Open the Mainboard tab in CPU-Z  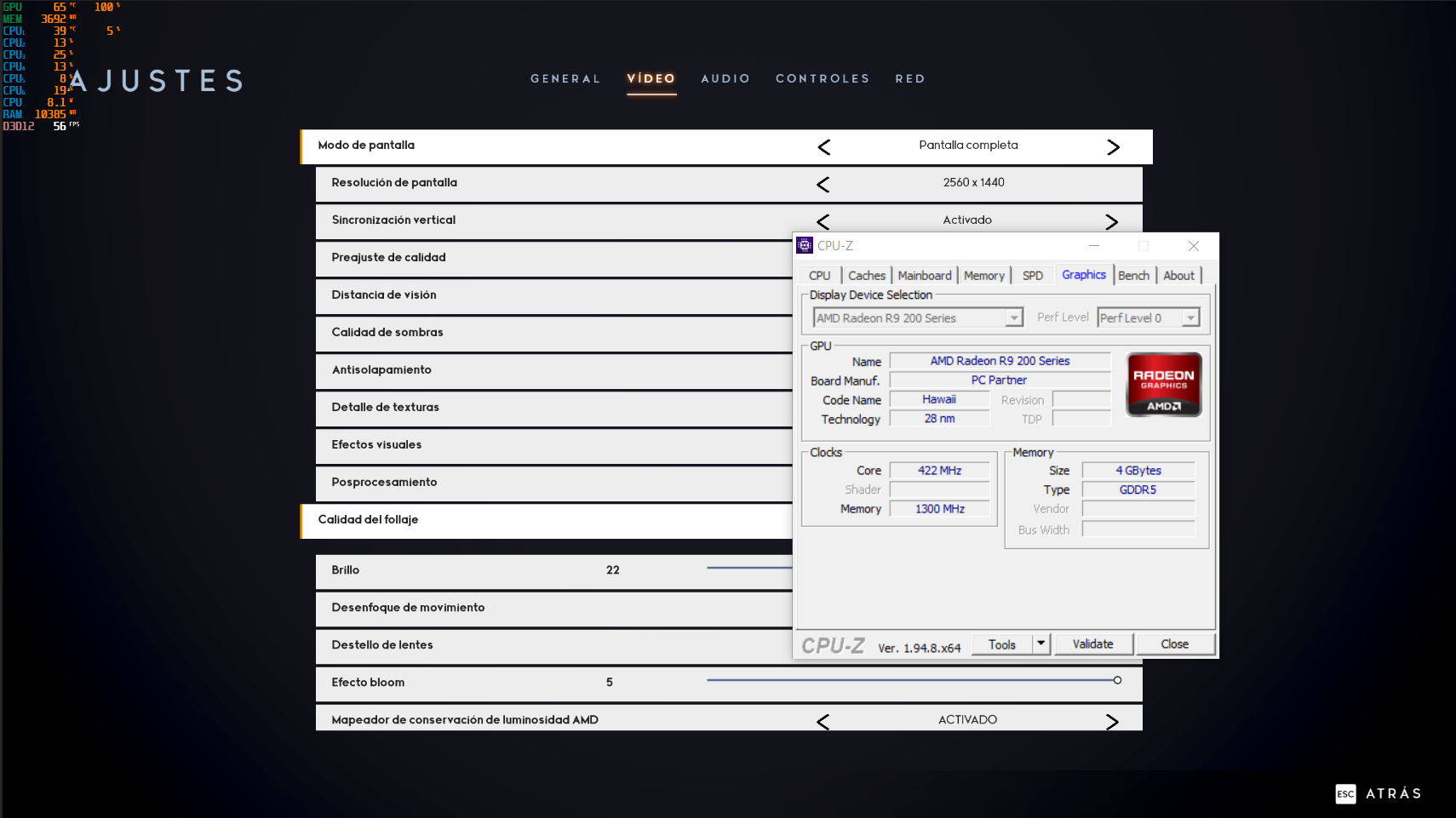coord(925,276)
